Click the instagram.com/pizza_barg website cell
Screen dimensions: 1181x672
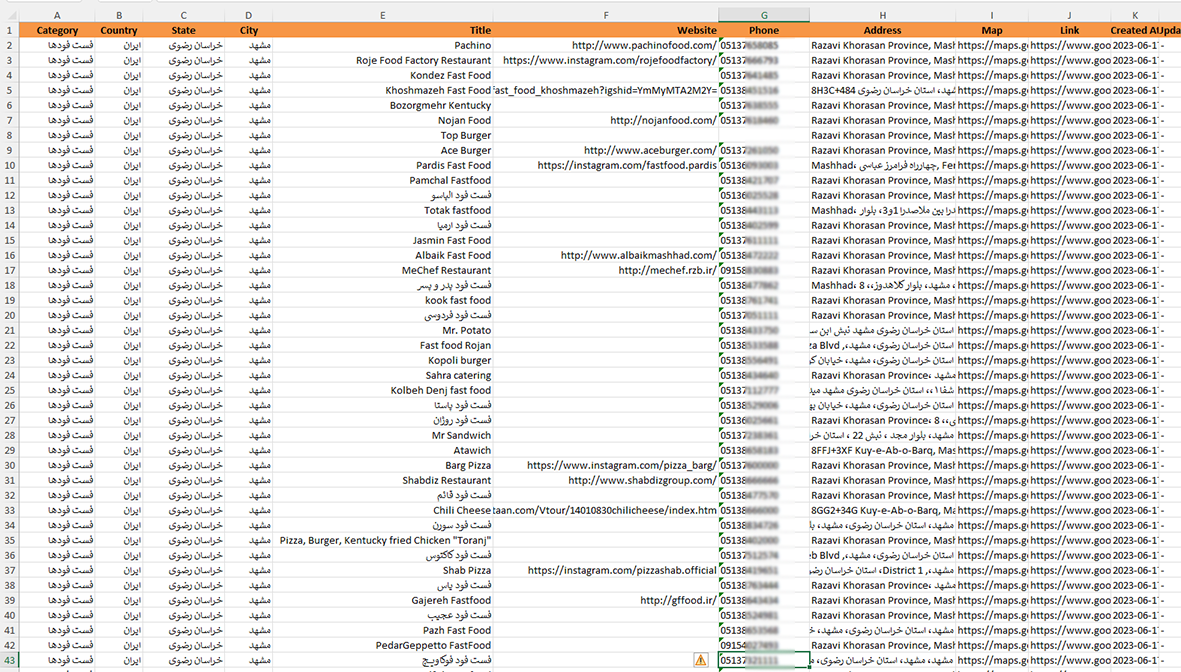[606, 465]
